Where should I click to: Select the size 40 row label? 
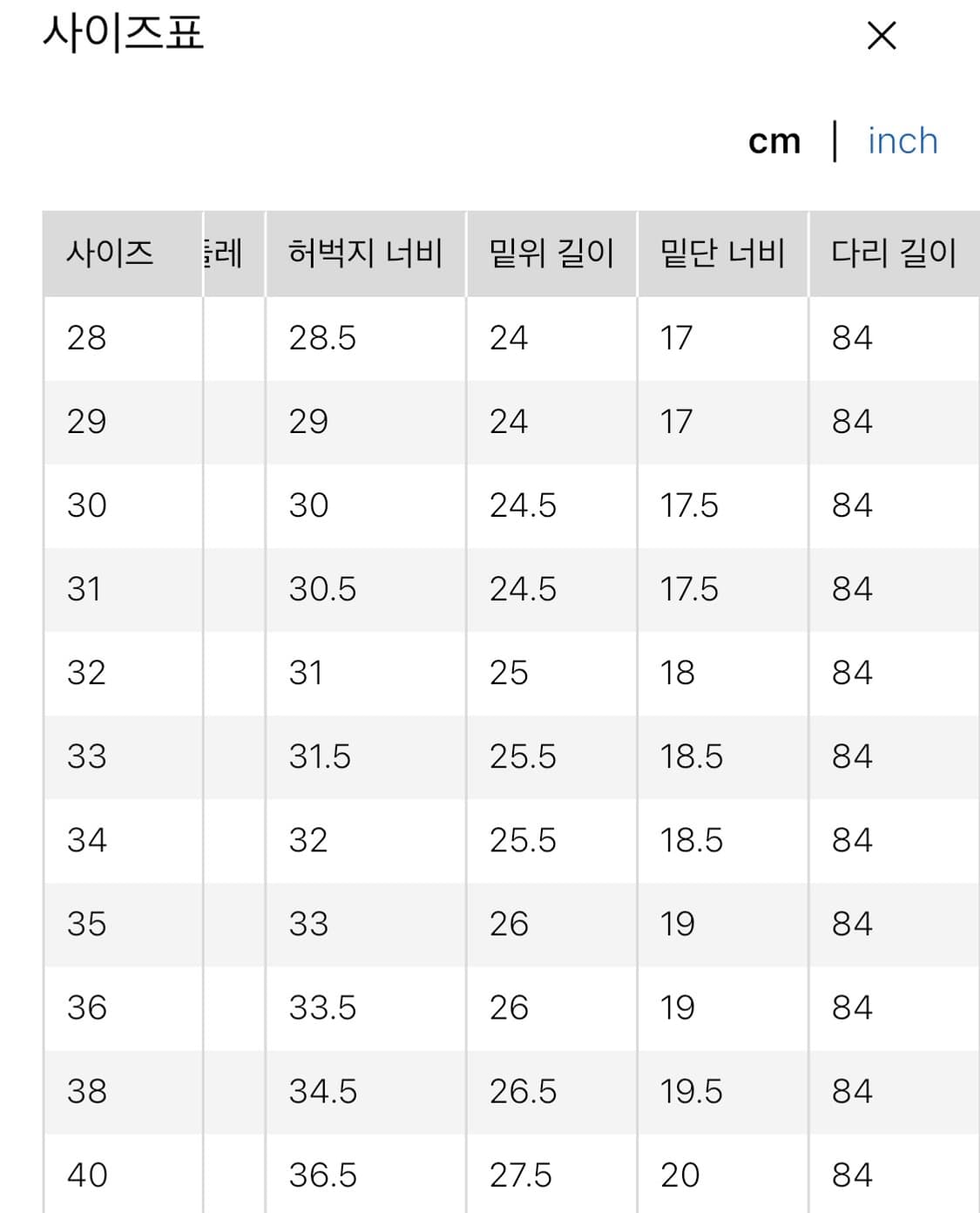click(87, 1175)
